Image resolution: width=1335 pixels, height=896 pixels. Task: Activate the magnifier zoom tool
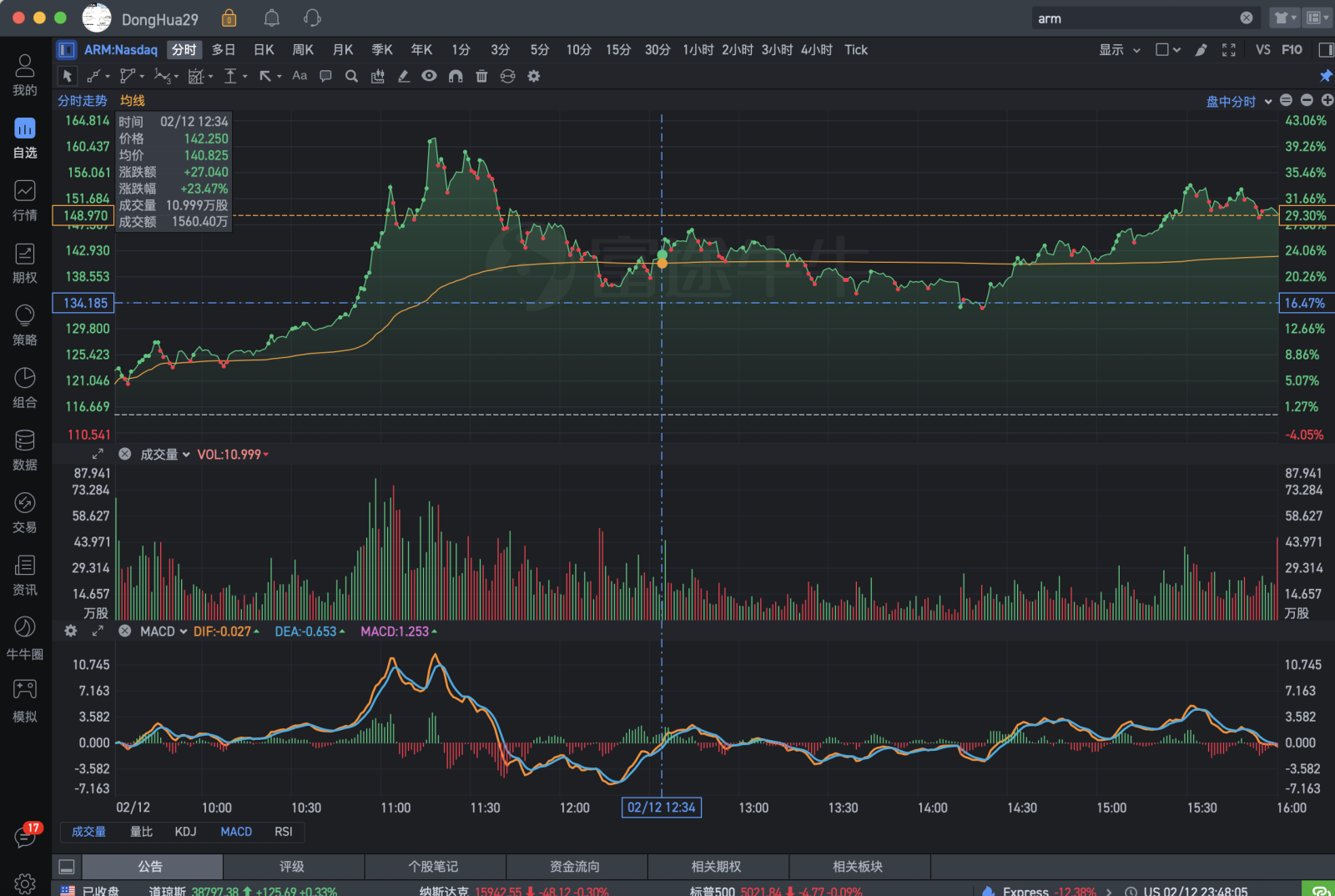351,76
